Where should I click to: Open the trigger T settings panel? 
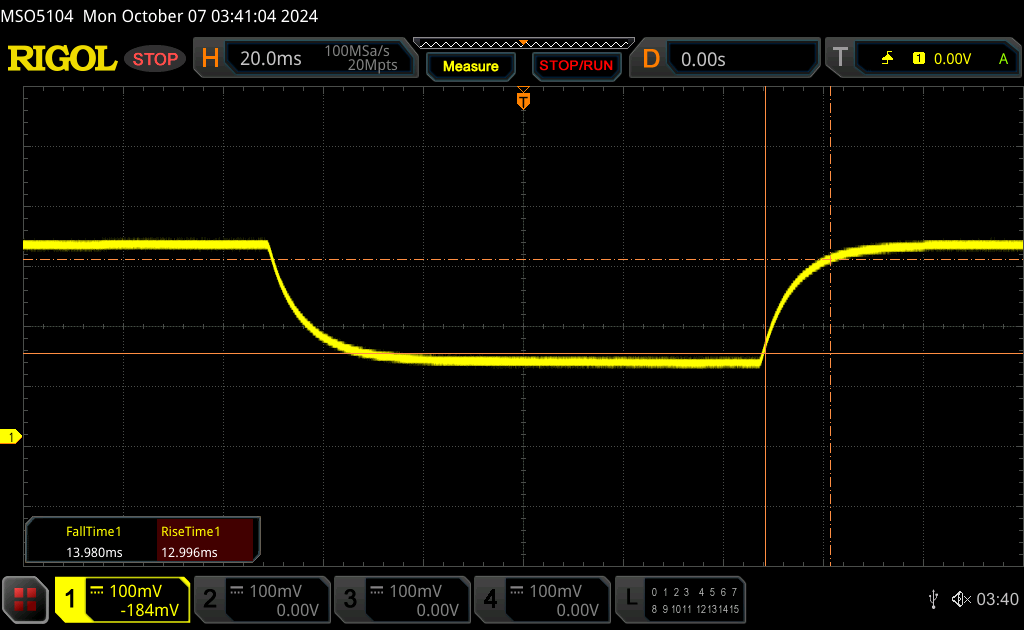pos(922,59)
